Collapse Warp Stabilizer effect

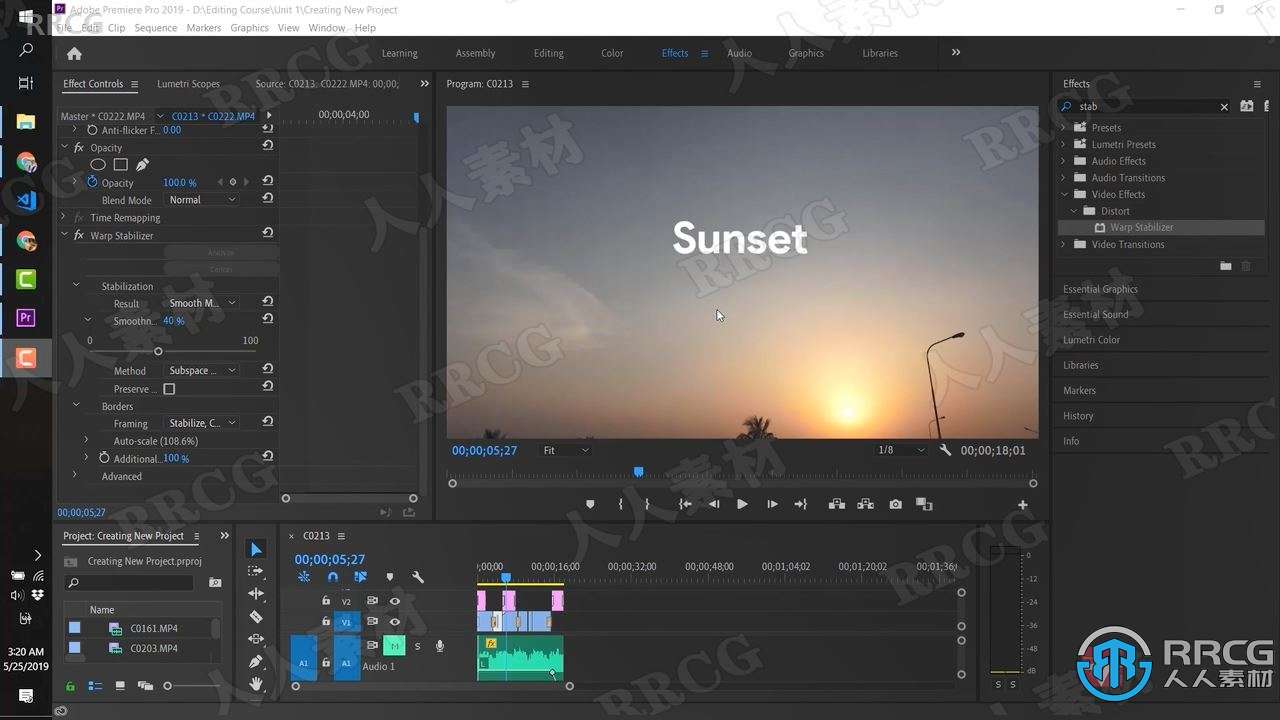[x=63, y=235]
